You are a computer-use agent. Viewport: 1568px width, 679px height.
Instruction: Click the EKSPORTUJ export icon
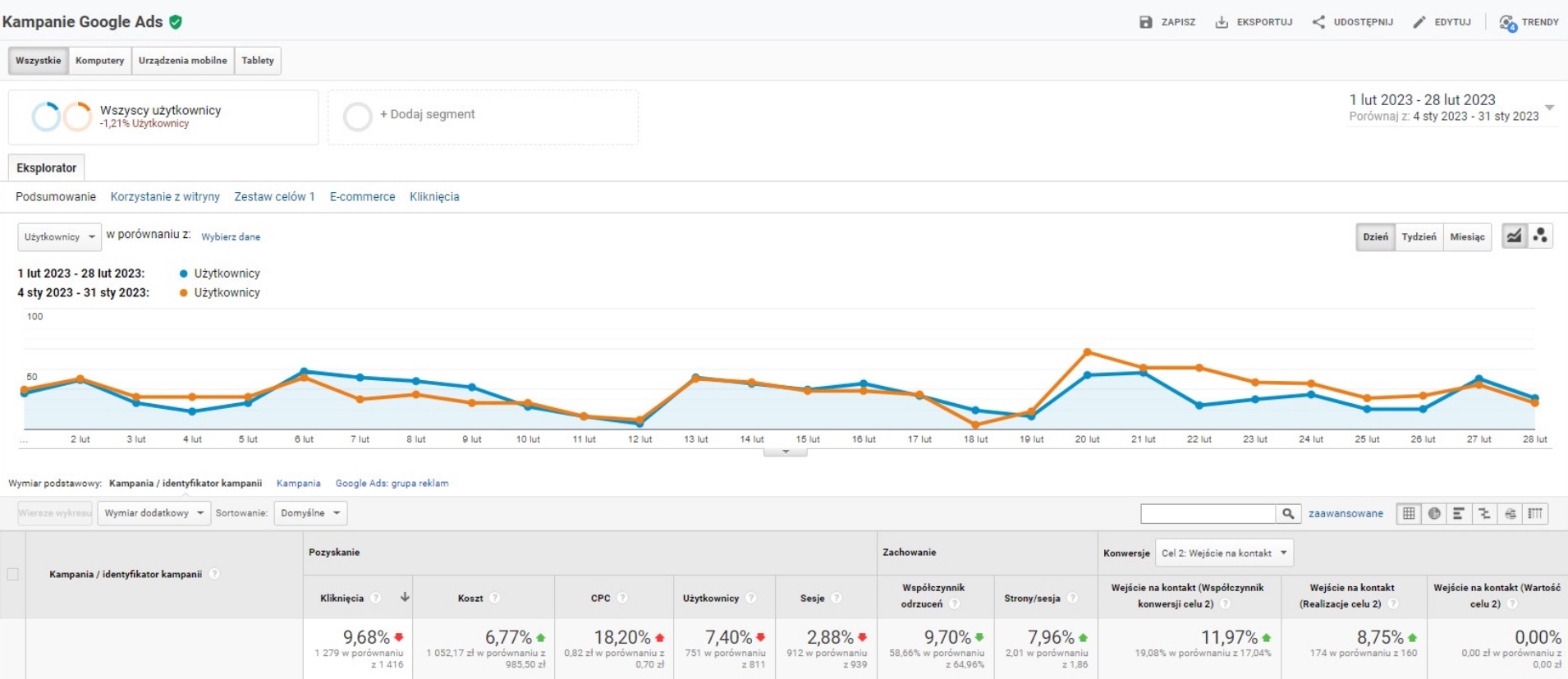[x=1222, y=22]
